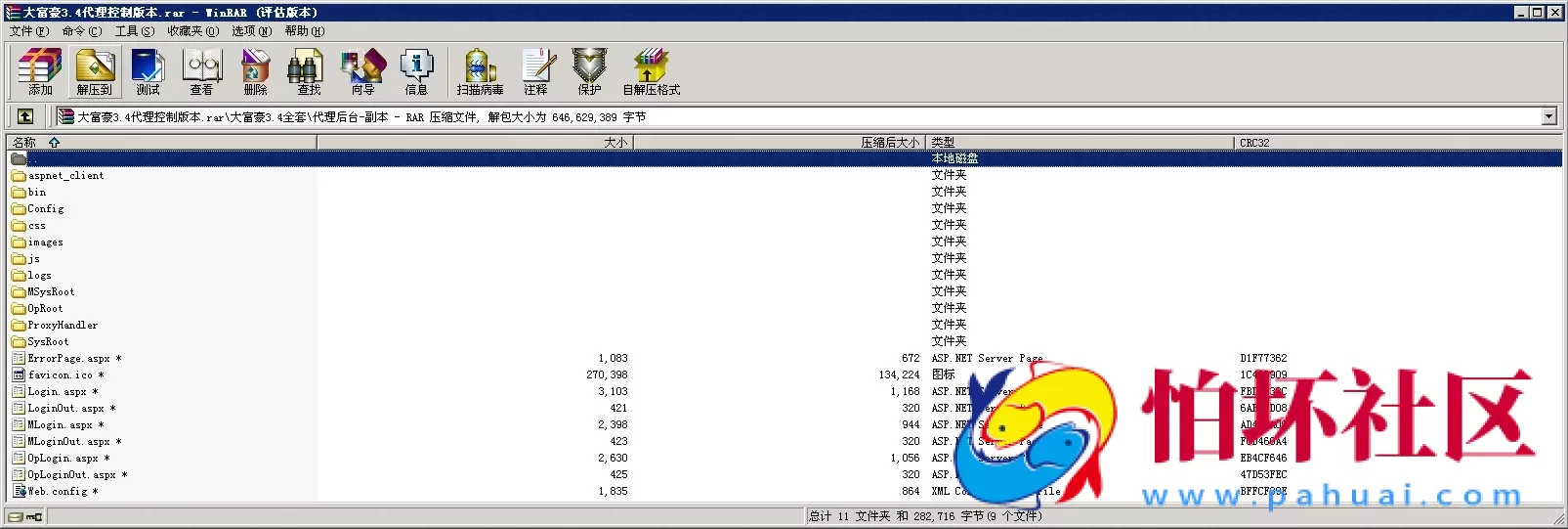Sort by CRC32 column header
1568x529 pixels.
(x=1398, y=143)
